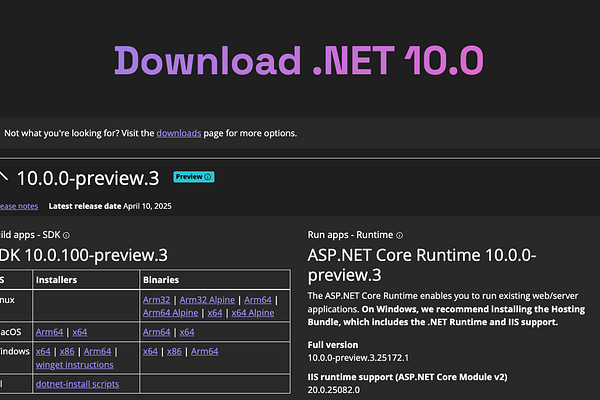The width and height of the screenshot is (600, 400).
Task: Collapse the 10.0.0-preview.3 section chevron
Action: (3, 176)
